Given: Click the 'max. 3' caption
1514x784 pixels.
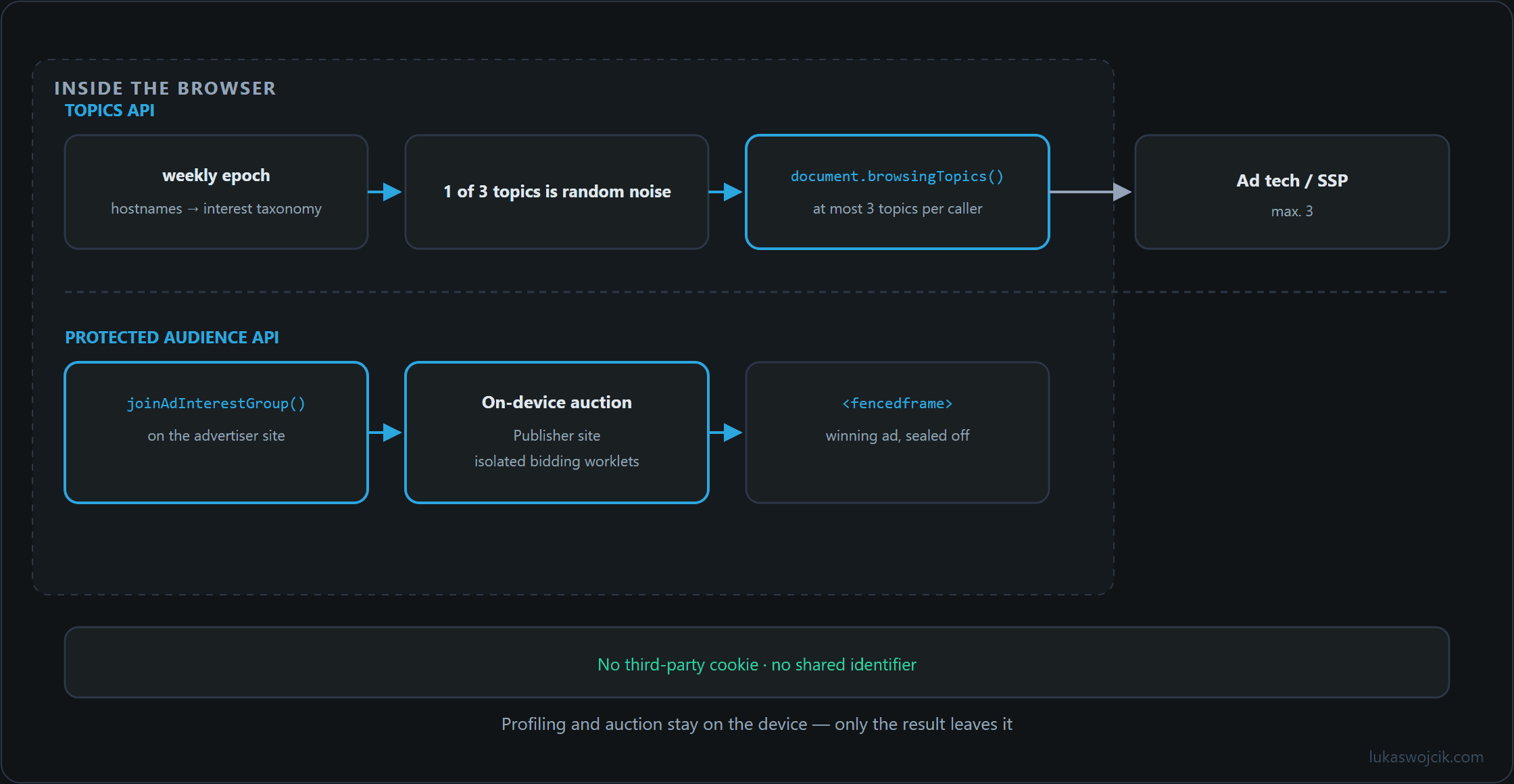Looking at the screenshot, I should [x=1292, y=212].
